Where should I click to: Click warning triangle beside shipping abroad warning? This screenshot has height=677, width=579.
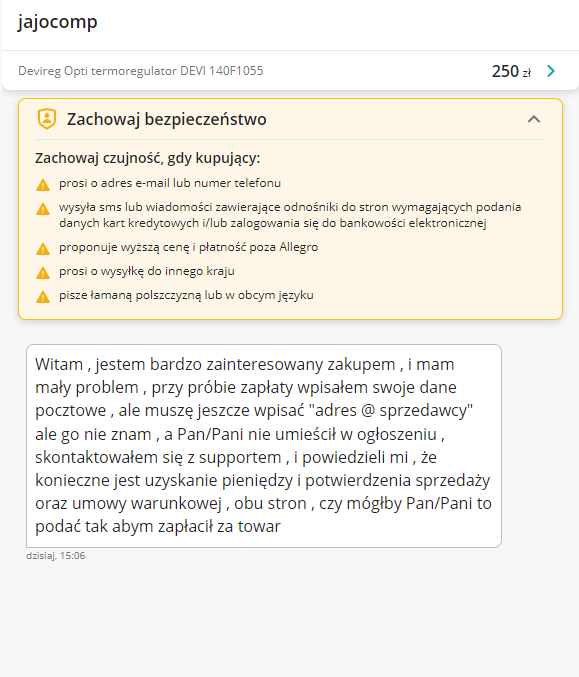(43, 273)
